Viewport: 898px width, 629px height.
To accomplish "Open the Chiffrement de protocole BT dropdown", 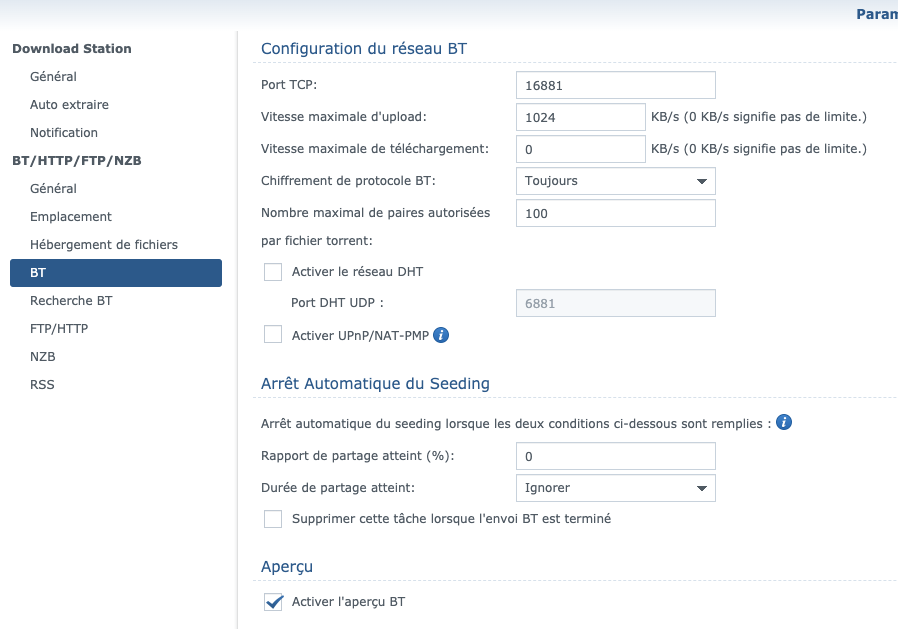I will pos(616,181).
